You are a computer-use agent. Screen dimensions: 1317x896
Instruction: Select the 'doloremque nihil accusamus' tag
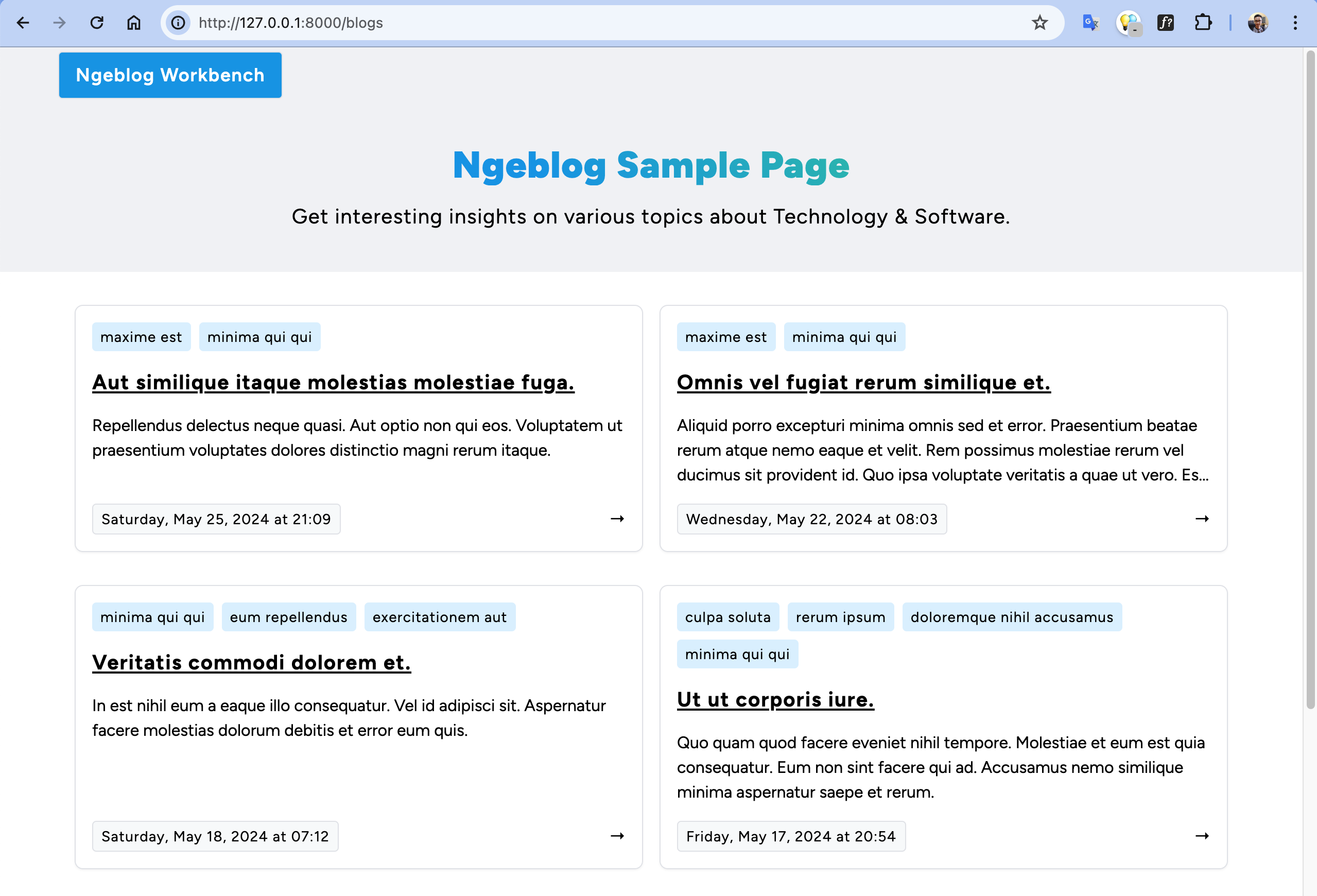tap(1012, 616)
